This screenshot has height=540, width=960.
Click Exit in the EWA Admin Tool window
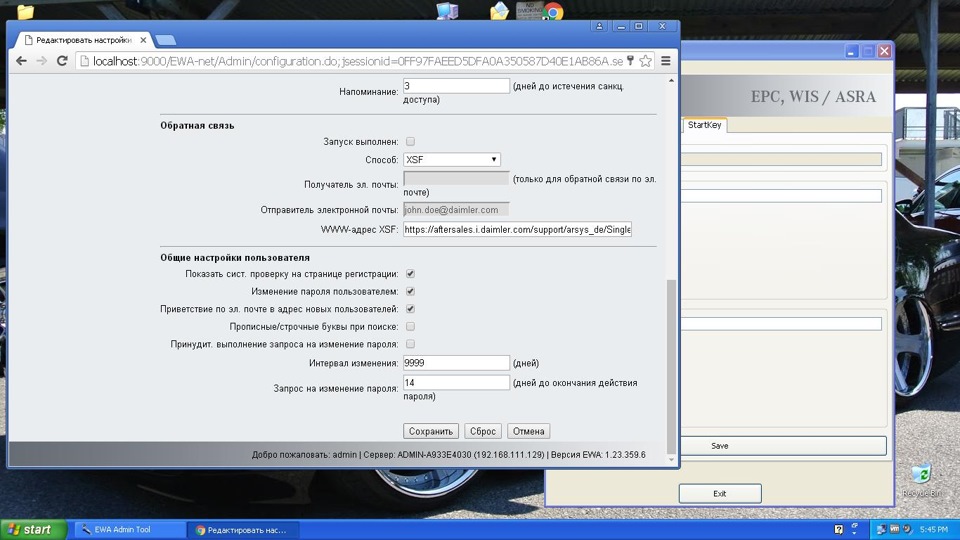click(720, 493)
